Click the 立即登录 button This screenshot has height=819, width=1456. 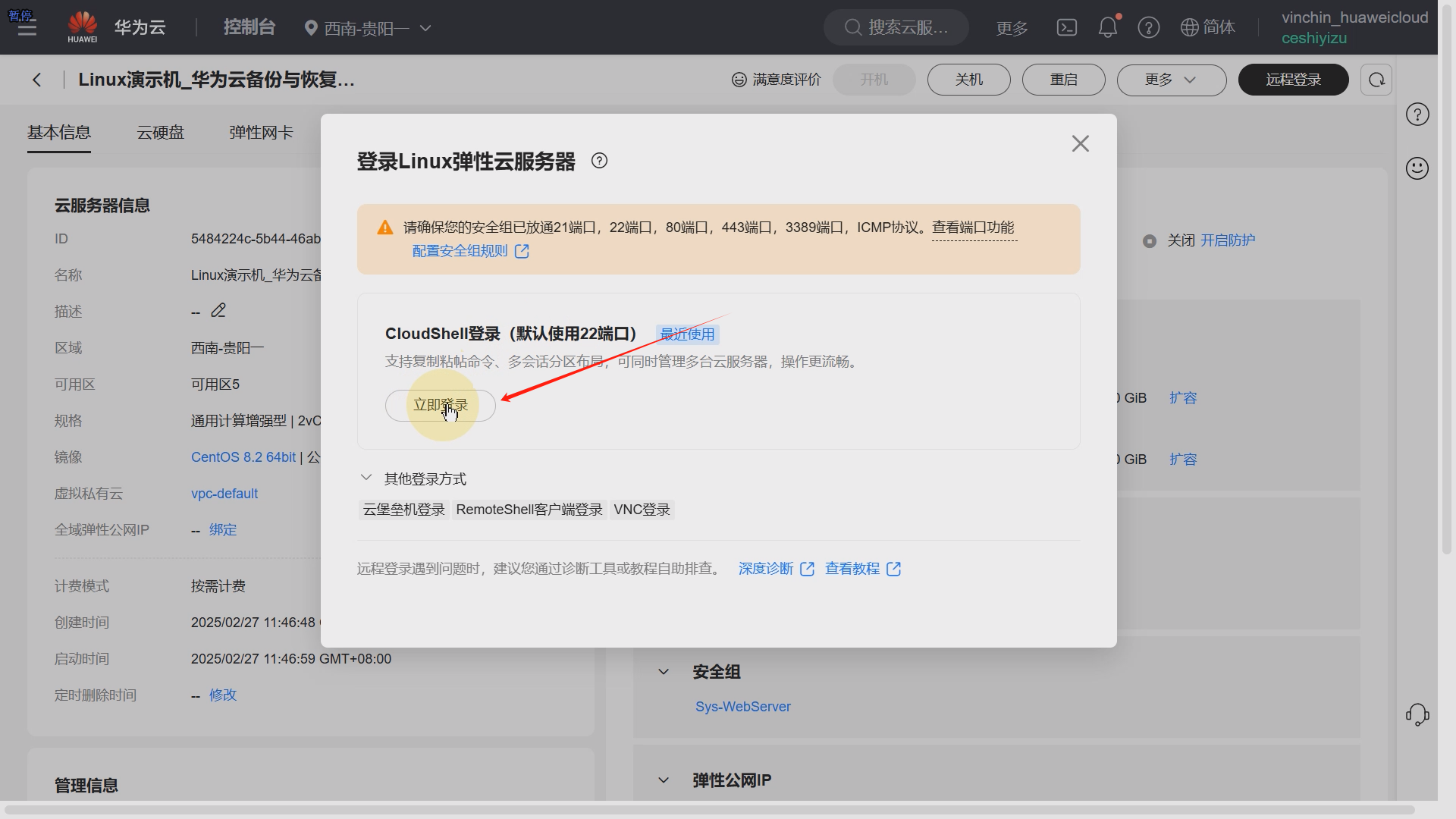(440, 406)
